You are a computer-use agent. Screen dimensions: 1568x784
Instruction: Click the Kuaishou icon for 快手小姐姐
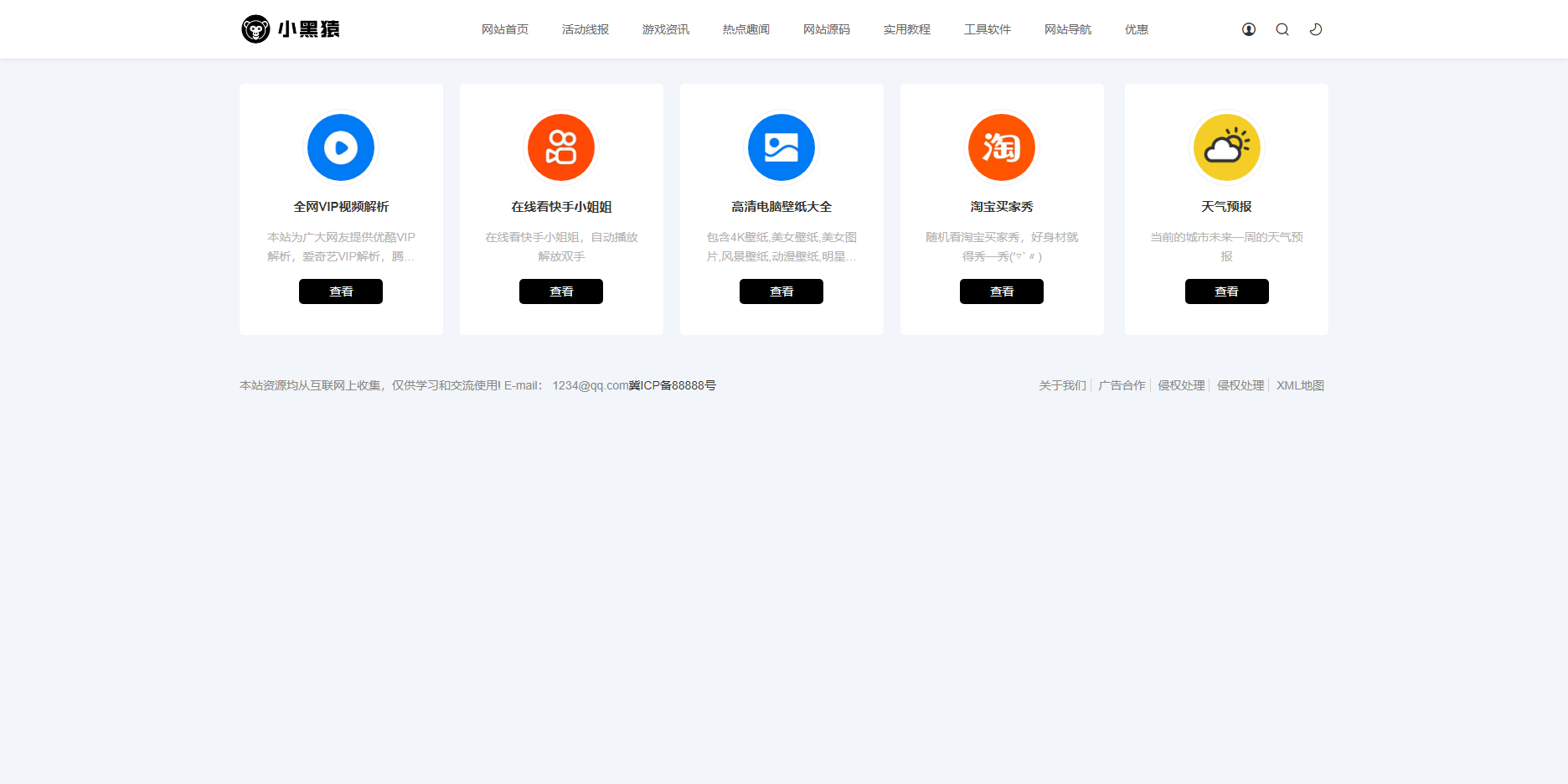[x=560, y=147]
